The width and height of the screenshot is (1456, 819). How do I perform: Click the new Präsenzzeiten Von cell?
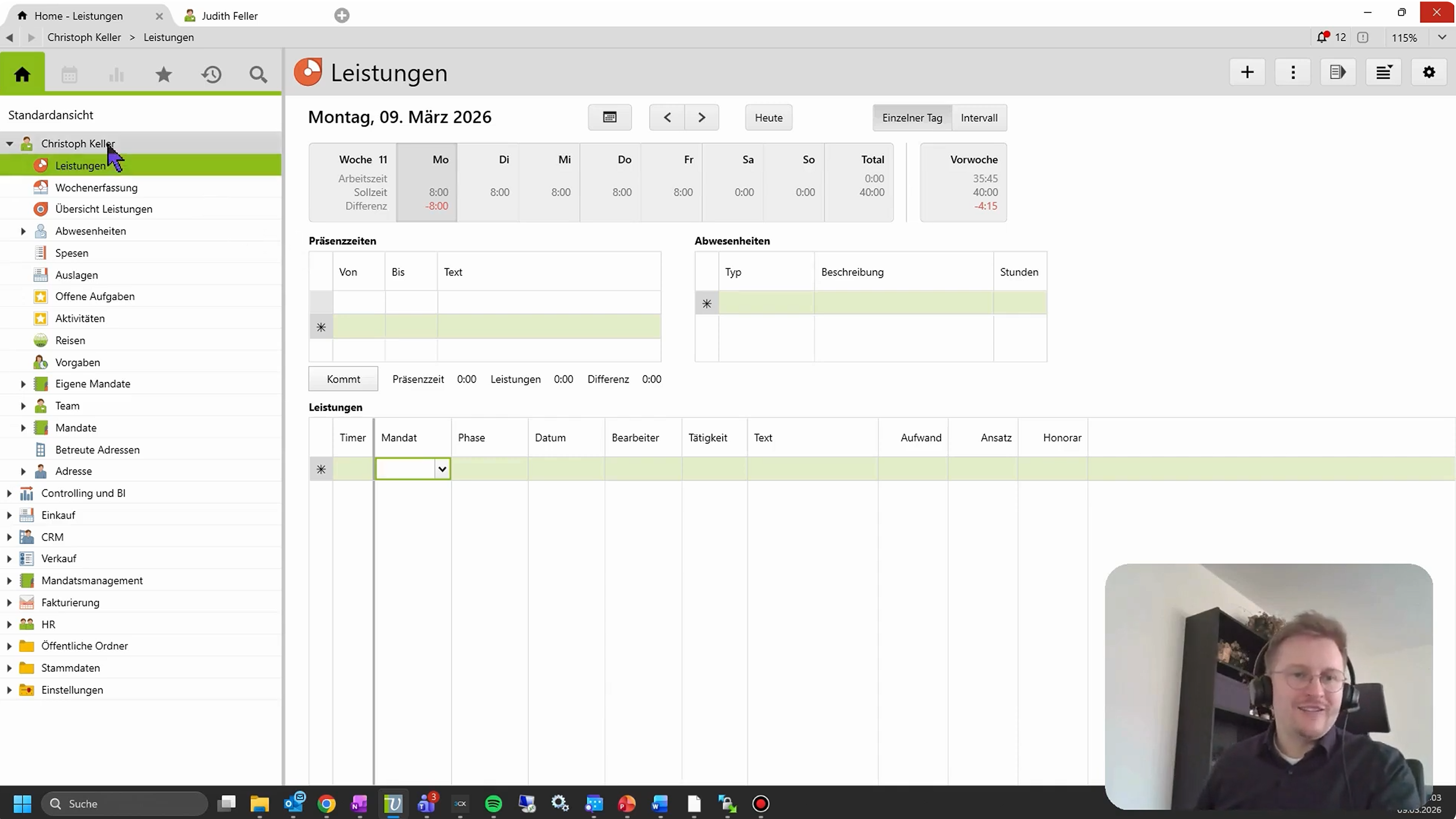coord(359,327)
